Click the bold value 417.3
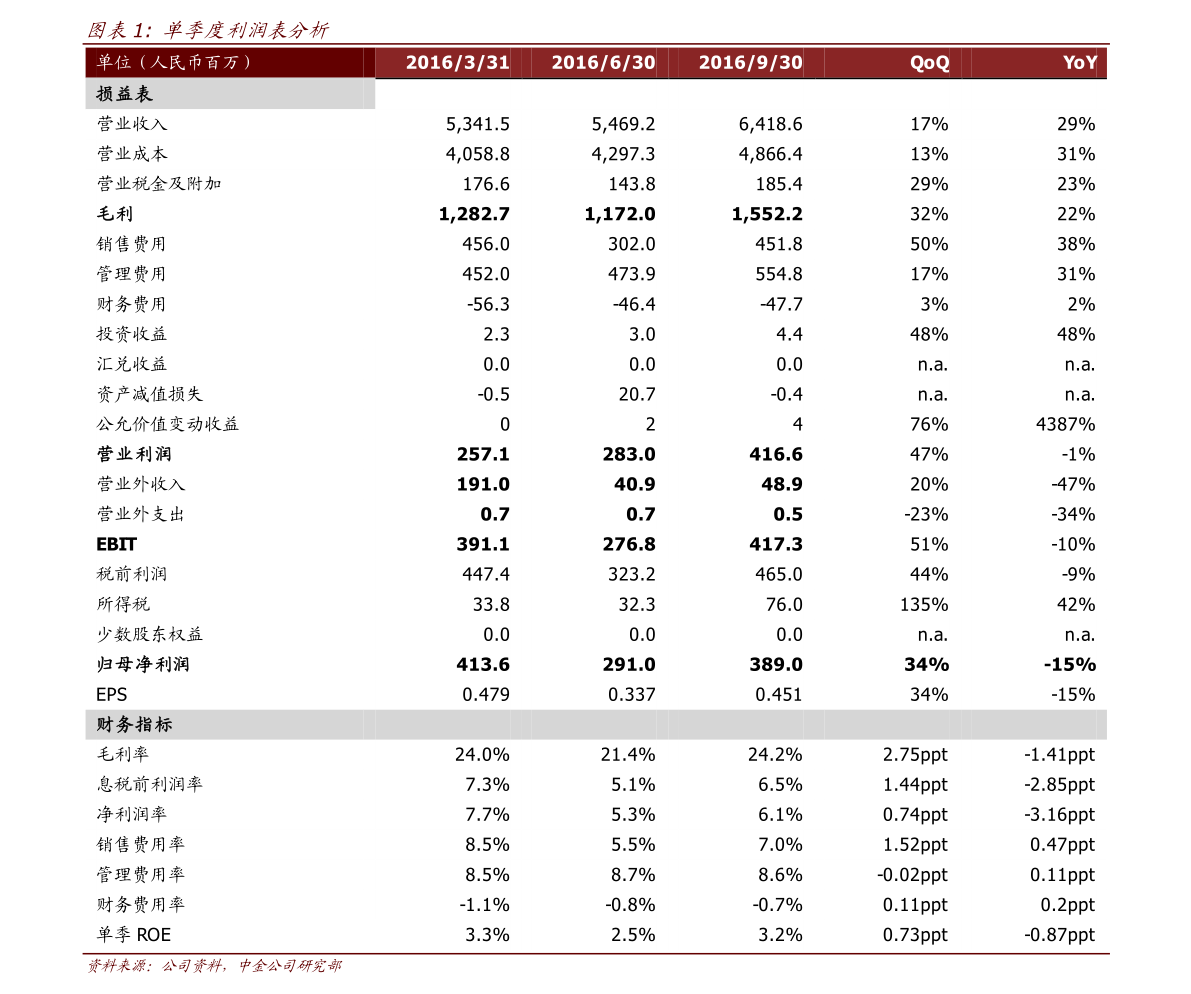The image size is (1191, 994). 776,544
